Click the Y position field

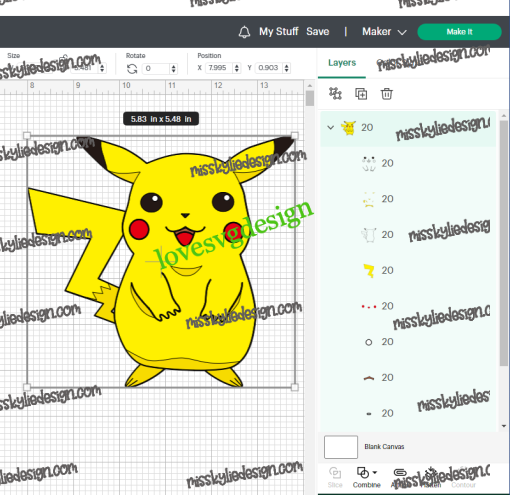coord(269,68)
